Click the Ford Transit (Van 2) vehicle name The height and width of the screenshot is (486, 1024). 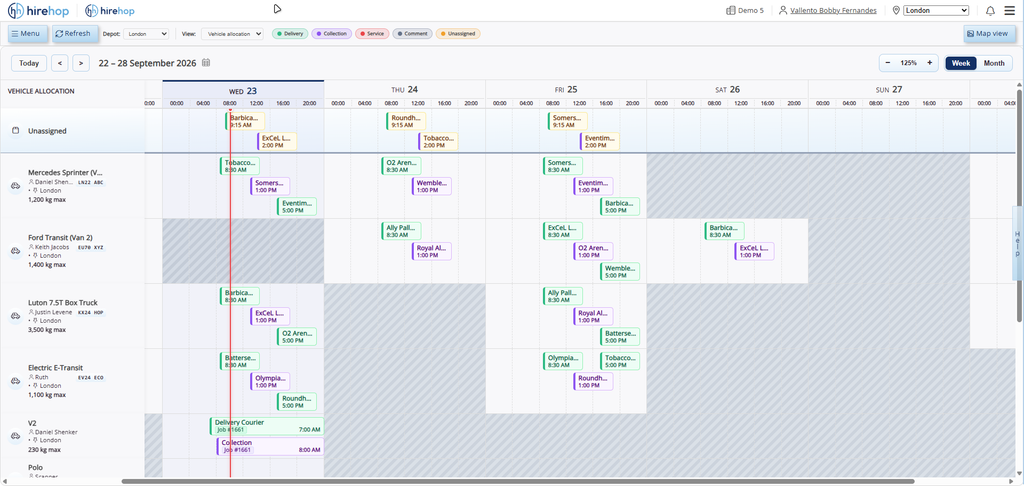(x=60, y=237)
